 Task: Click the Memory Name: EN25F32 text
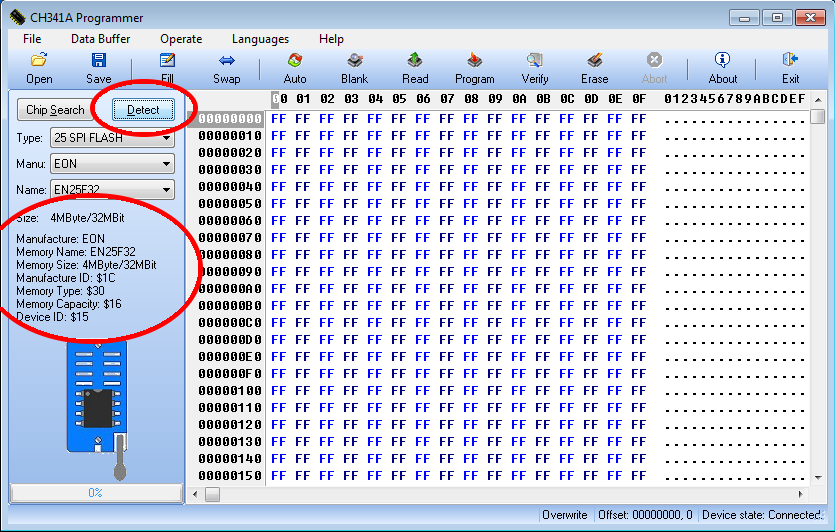[x=76, y=252]
